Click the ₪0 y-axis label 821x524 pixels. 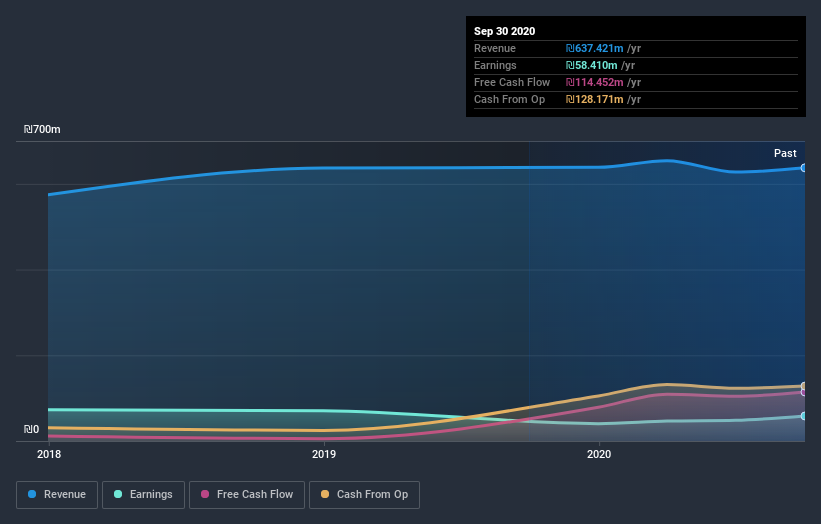pyautogui.click(x=31, y=429)
